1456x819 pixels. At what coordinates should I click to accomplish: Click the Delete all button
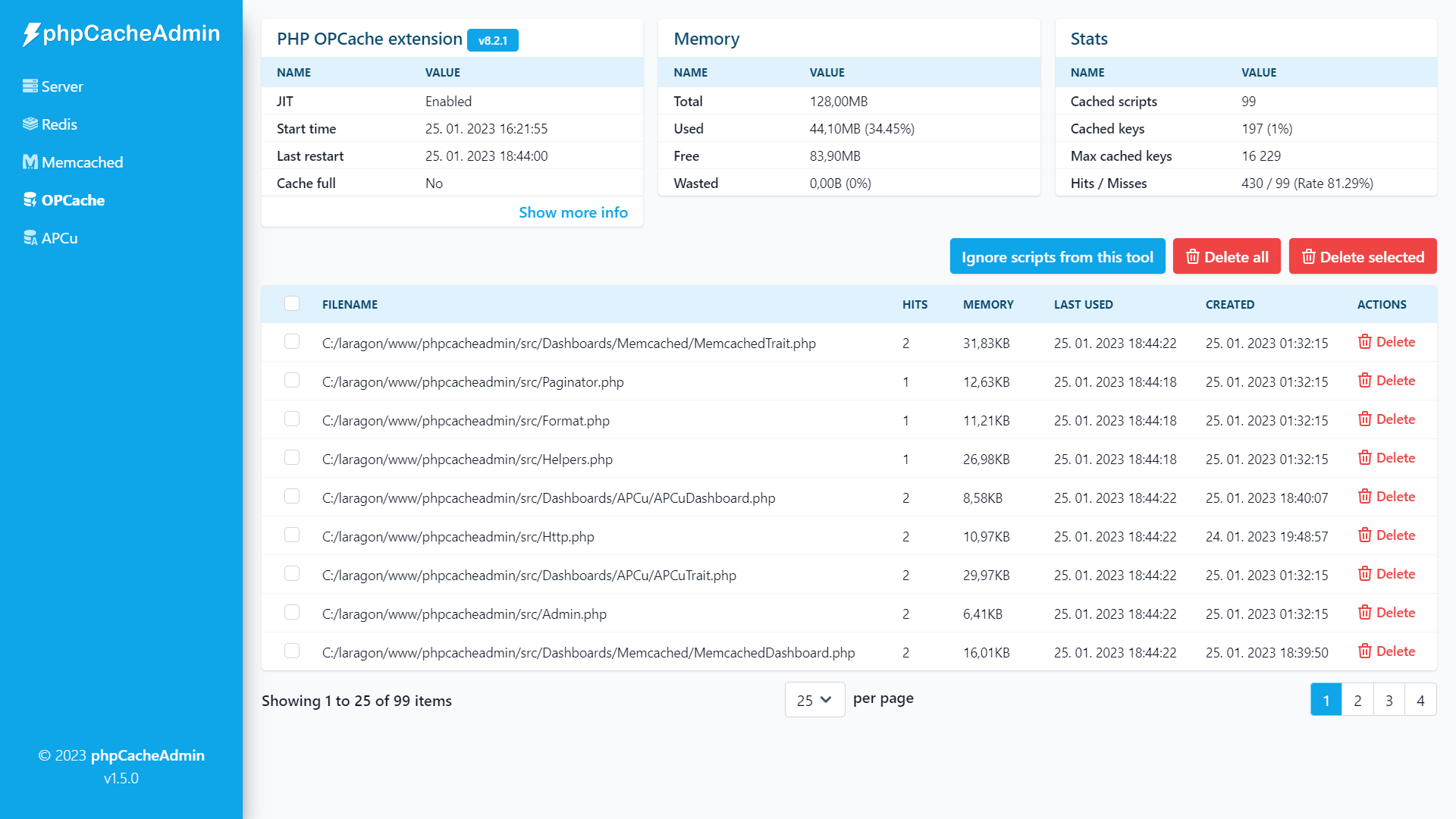(1226, 257)
